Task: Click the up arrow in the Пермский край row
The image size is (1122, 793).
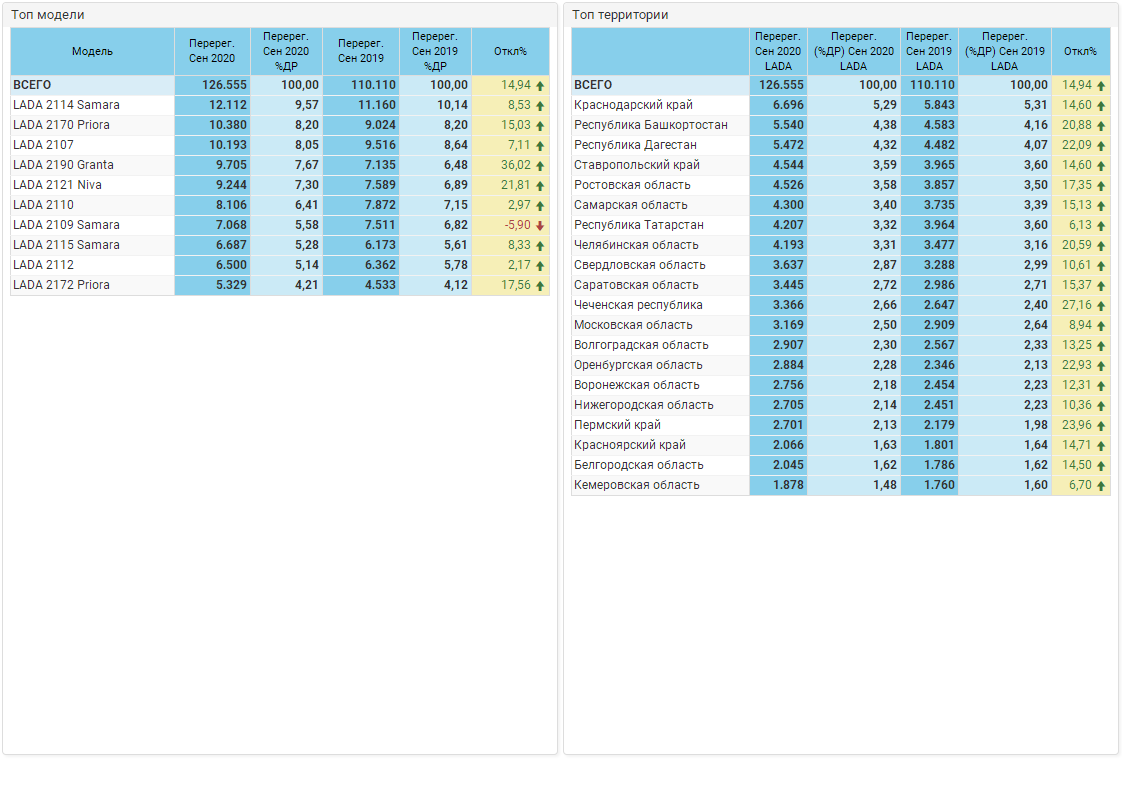Action: click(1101, 425)
